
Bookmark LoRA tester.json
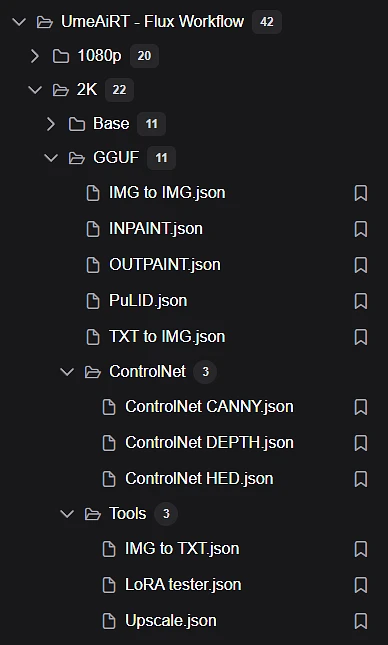pos(361,585)
